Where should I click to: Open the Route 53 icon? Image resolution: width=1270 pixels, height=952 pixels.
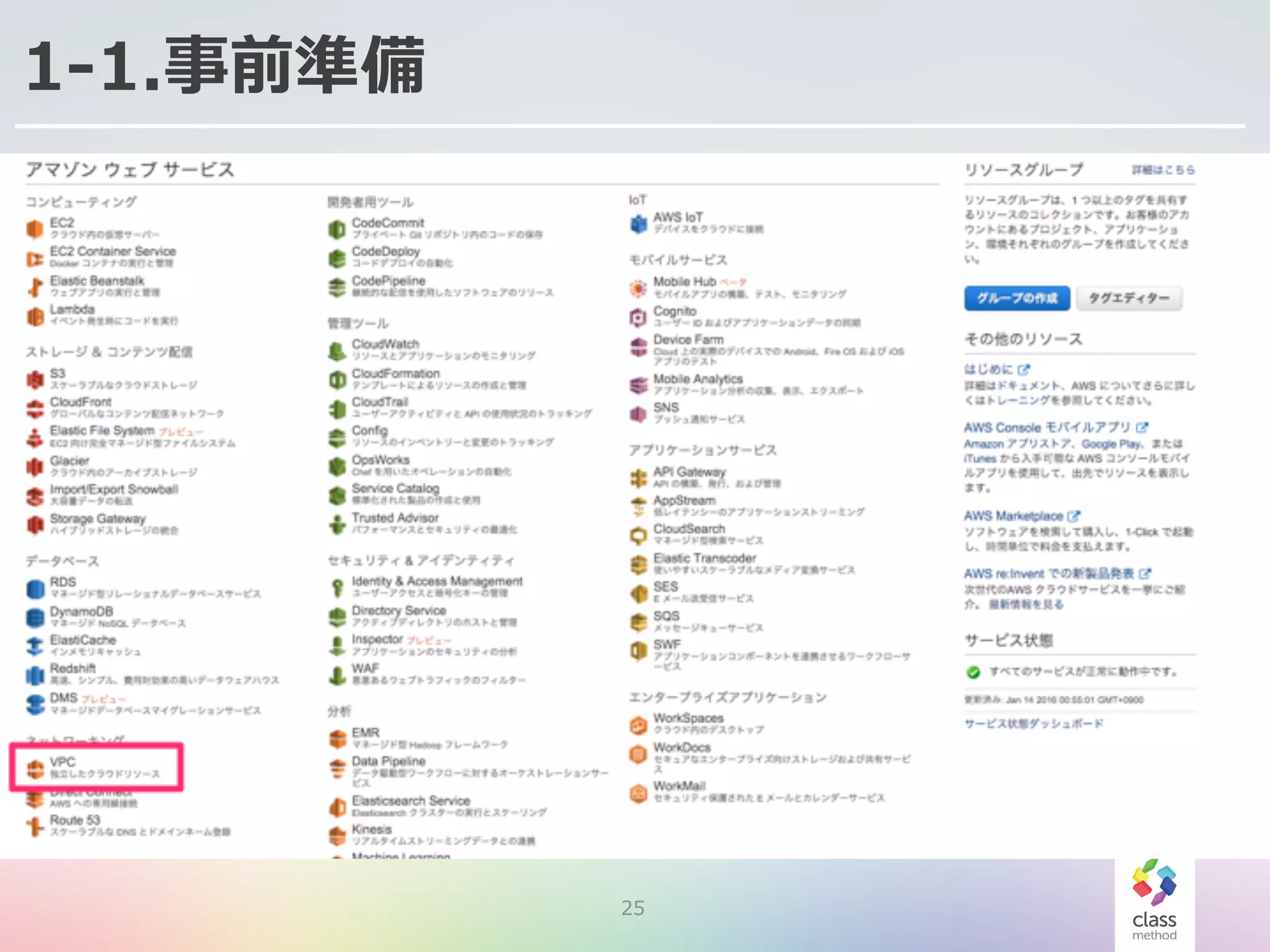pos(35,826)
